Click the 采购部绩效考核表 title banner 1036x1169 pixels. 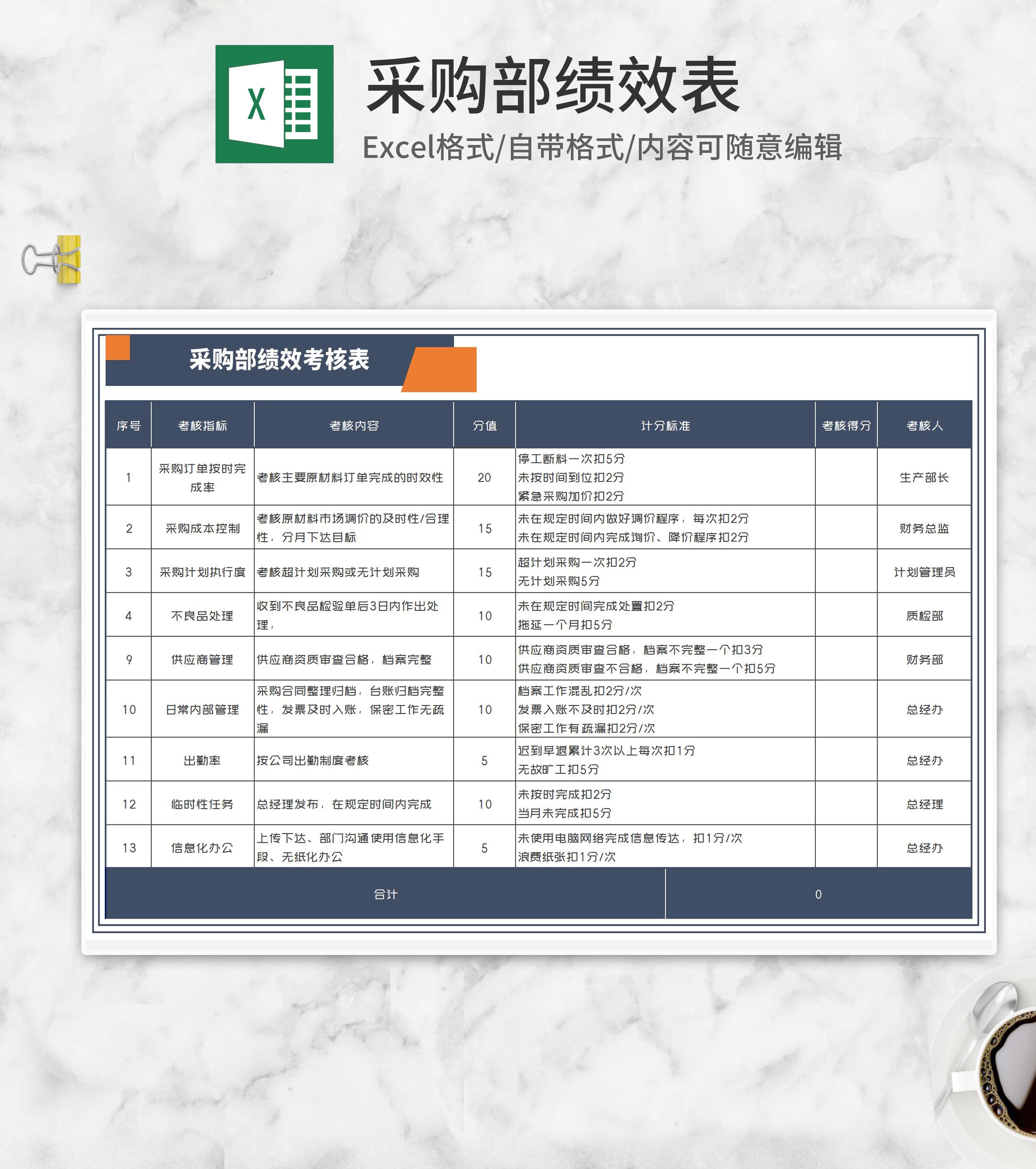279,360
